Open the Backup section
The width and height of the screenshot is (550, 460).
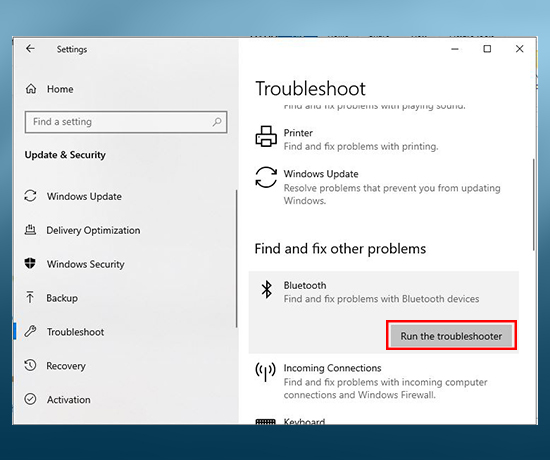[62, 298]
